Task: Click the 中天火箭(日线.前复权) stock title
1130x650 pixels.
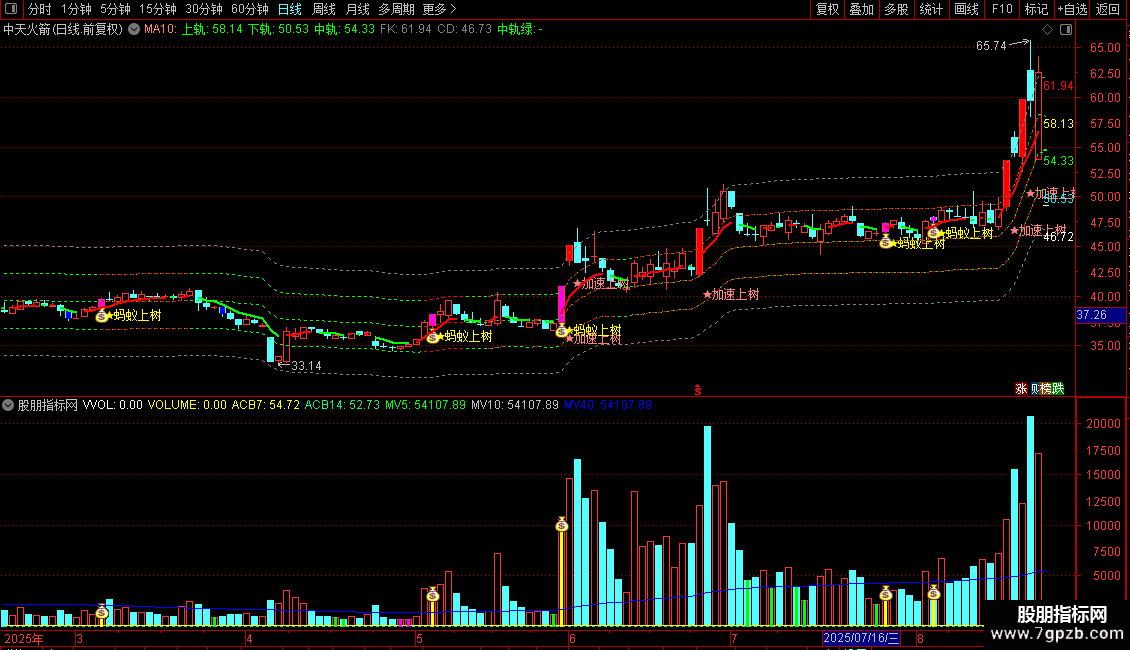Action: point(63,30)
